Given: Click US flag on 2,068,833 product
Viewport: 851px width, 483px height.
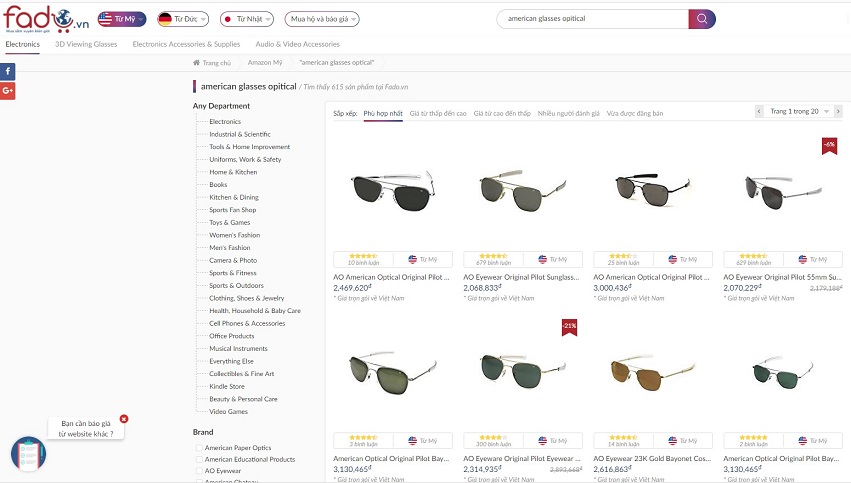Looking at the screenshot, I should click(x=543, y=259).
